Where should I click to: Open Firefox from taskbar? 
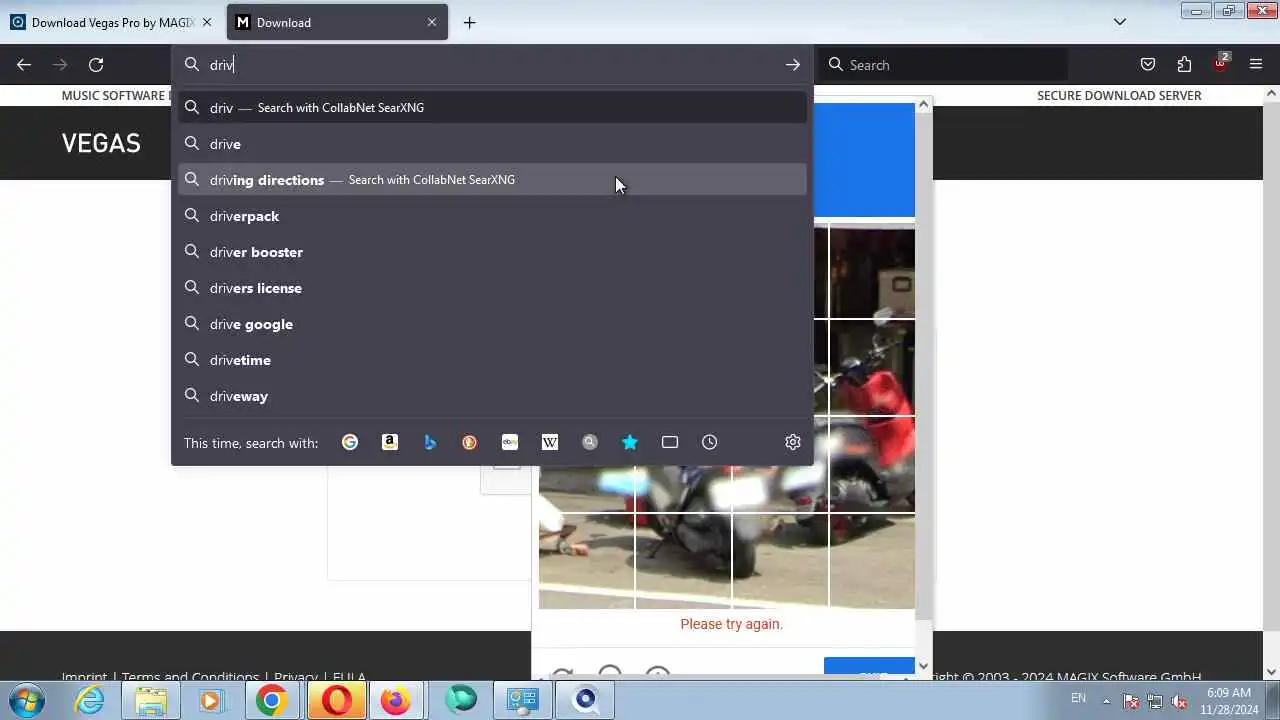pos(396,700)
